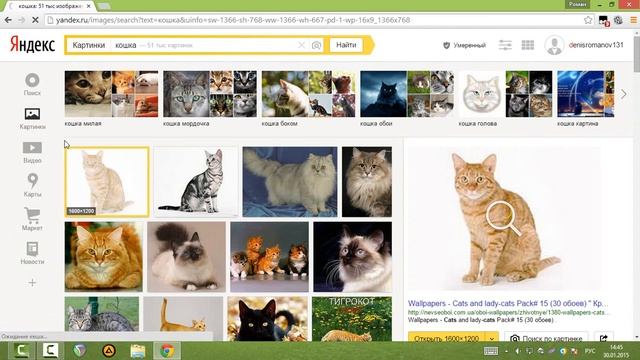The width and height of the screenshot is (640, 360).
Task: Open Маркет in the left sidebar
Action: pyautogui.click(x=32, y=220)
